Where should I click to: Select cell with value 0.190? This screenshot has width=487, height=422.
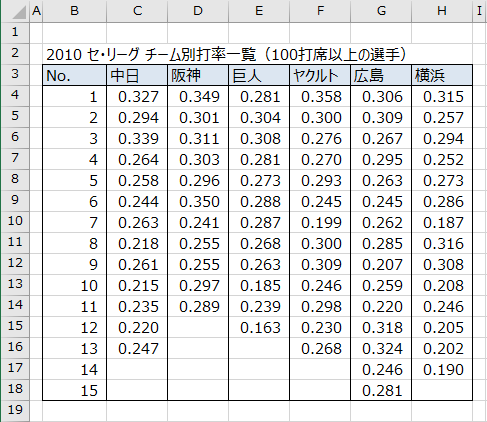pos(442,369)
